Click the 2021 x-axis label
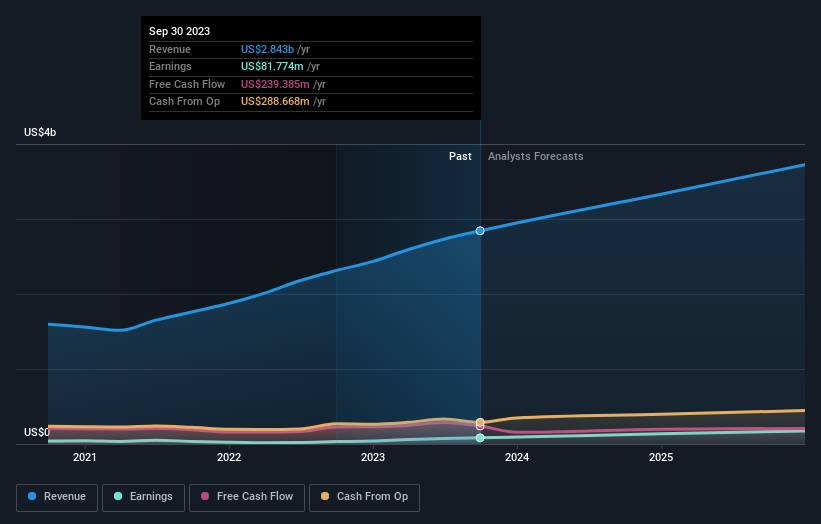 (x=85, y=457)
